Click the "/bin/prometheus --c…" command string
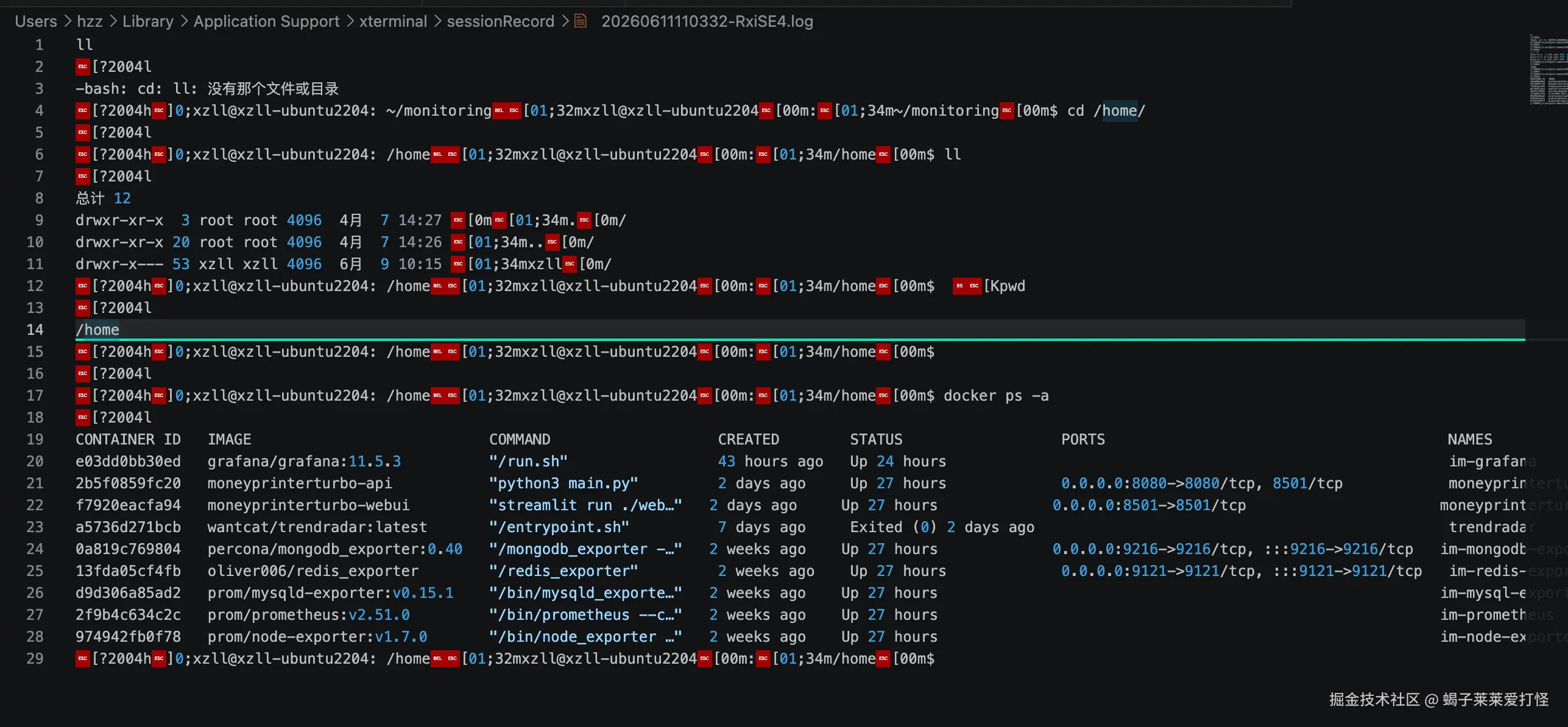The image size is (1568, 727). click(586, 615)
